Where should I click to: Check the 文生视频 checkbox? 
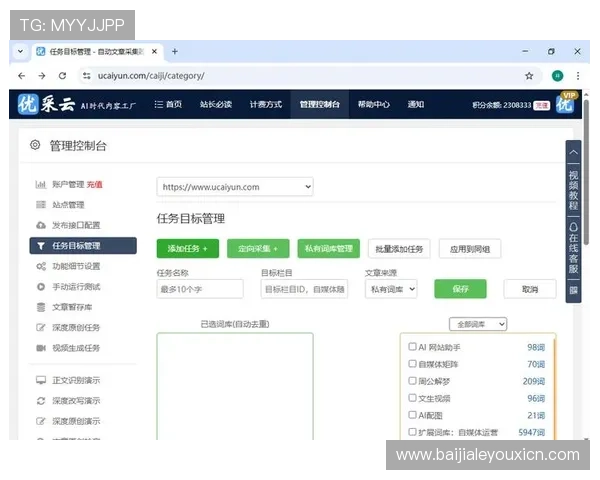tap(412, 398)
